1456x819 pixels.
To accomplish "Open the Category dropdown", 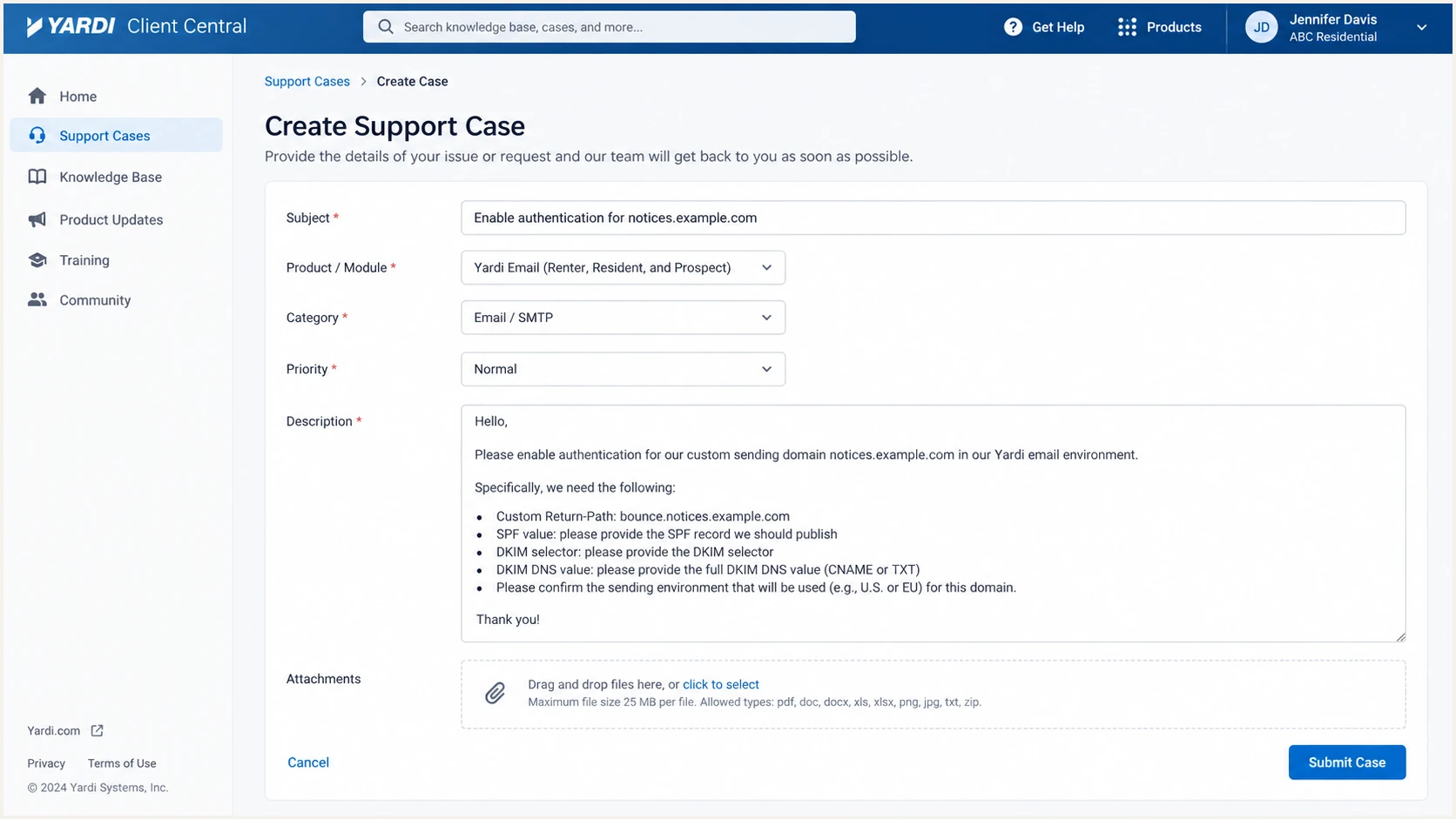I will (623, 318).
